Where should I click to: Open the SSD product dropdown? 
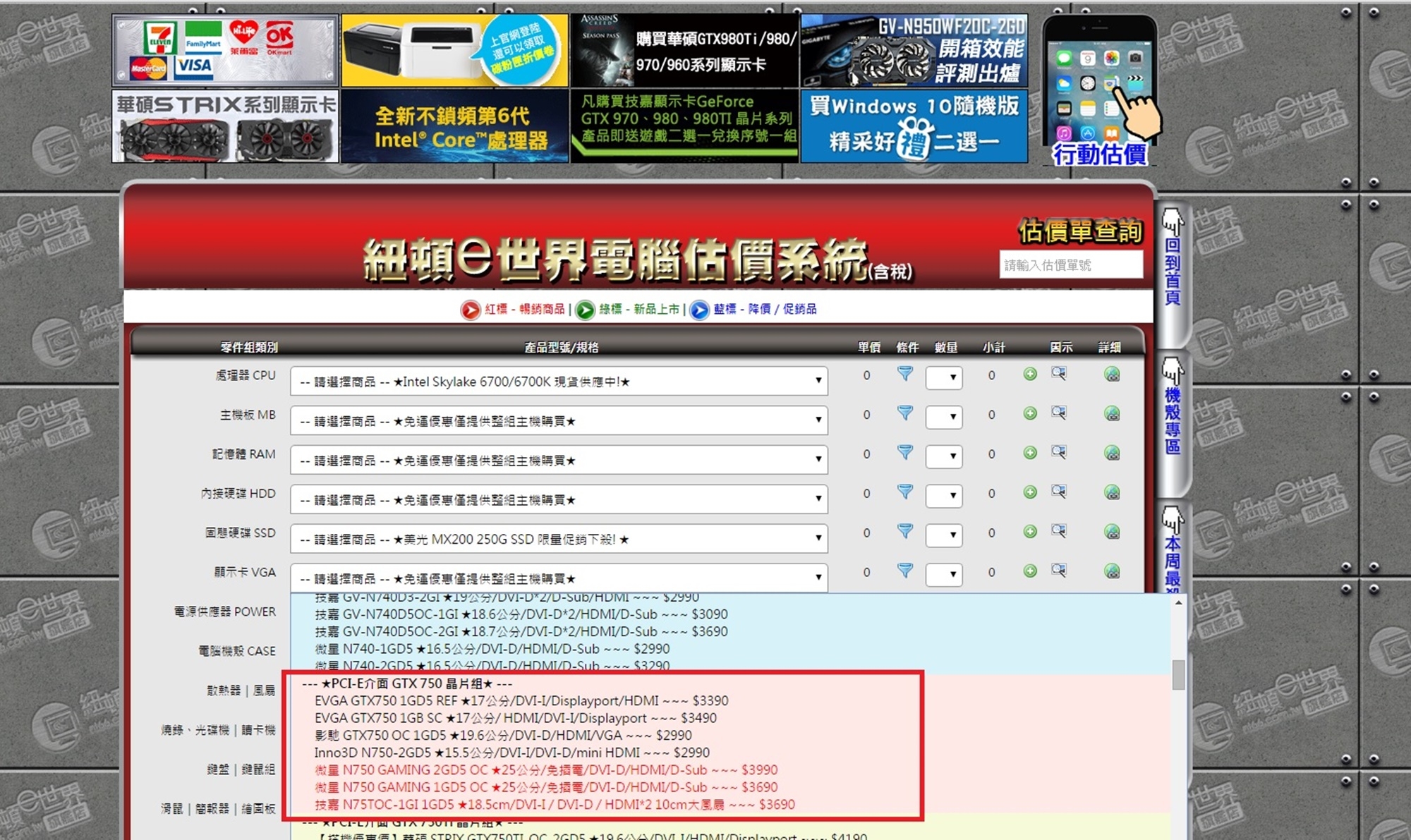[x=559, y=540]
